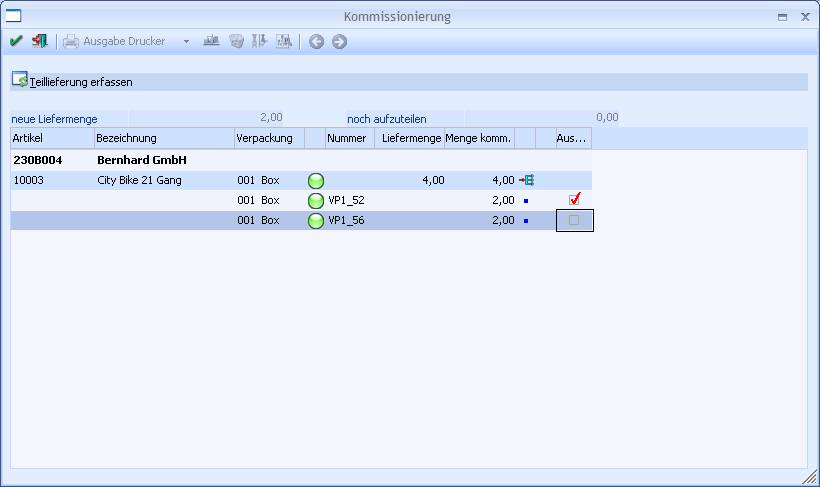
Task: Click the green checkmark confirm icon
Action: tap(16, 41)
